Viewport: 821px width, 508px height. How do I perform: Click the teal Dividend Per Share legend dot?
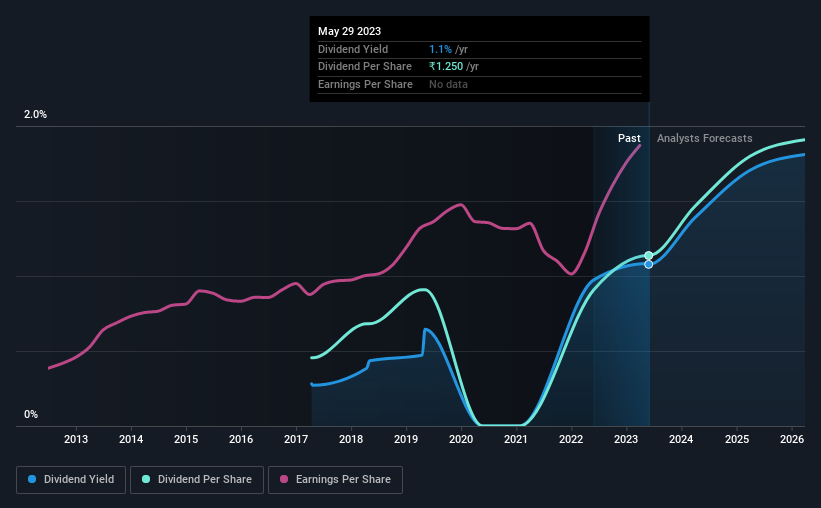[x=146, y=480]
